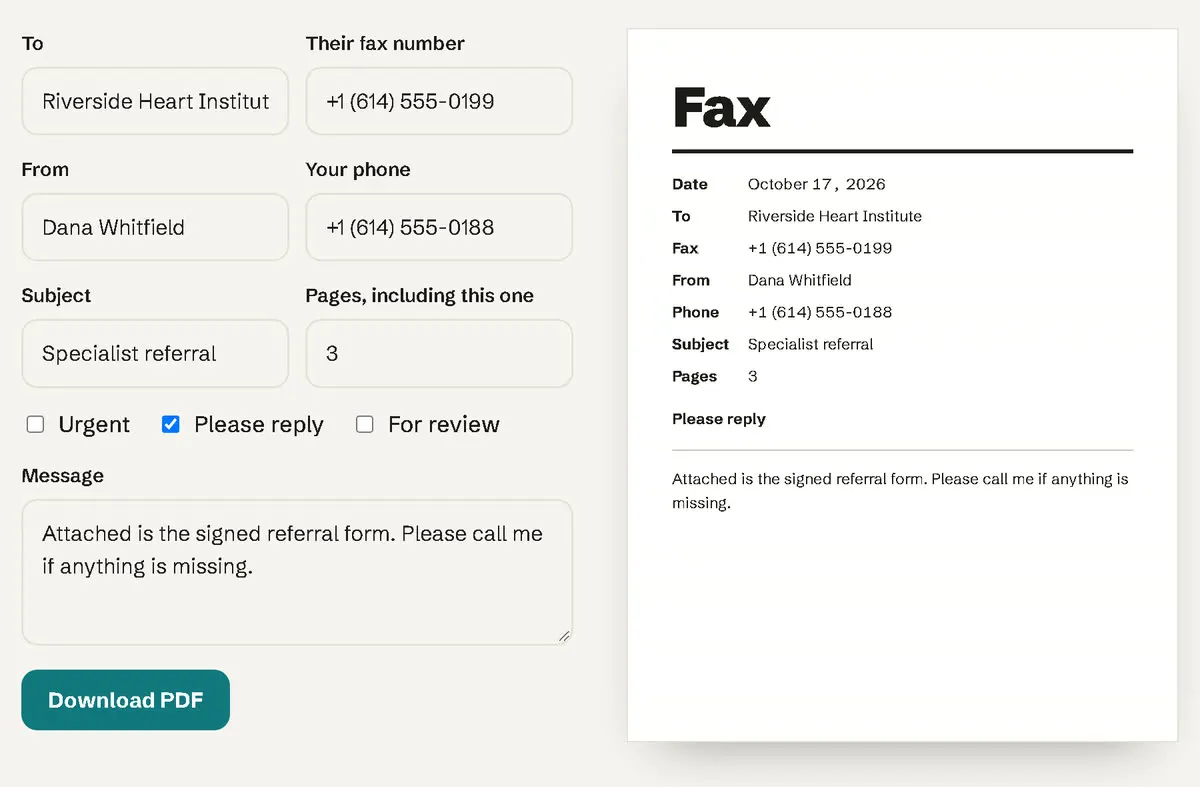Click the Their fax number label
The width and height of the screenshot is (1200, 787).
click(385, 44)
